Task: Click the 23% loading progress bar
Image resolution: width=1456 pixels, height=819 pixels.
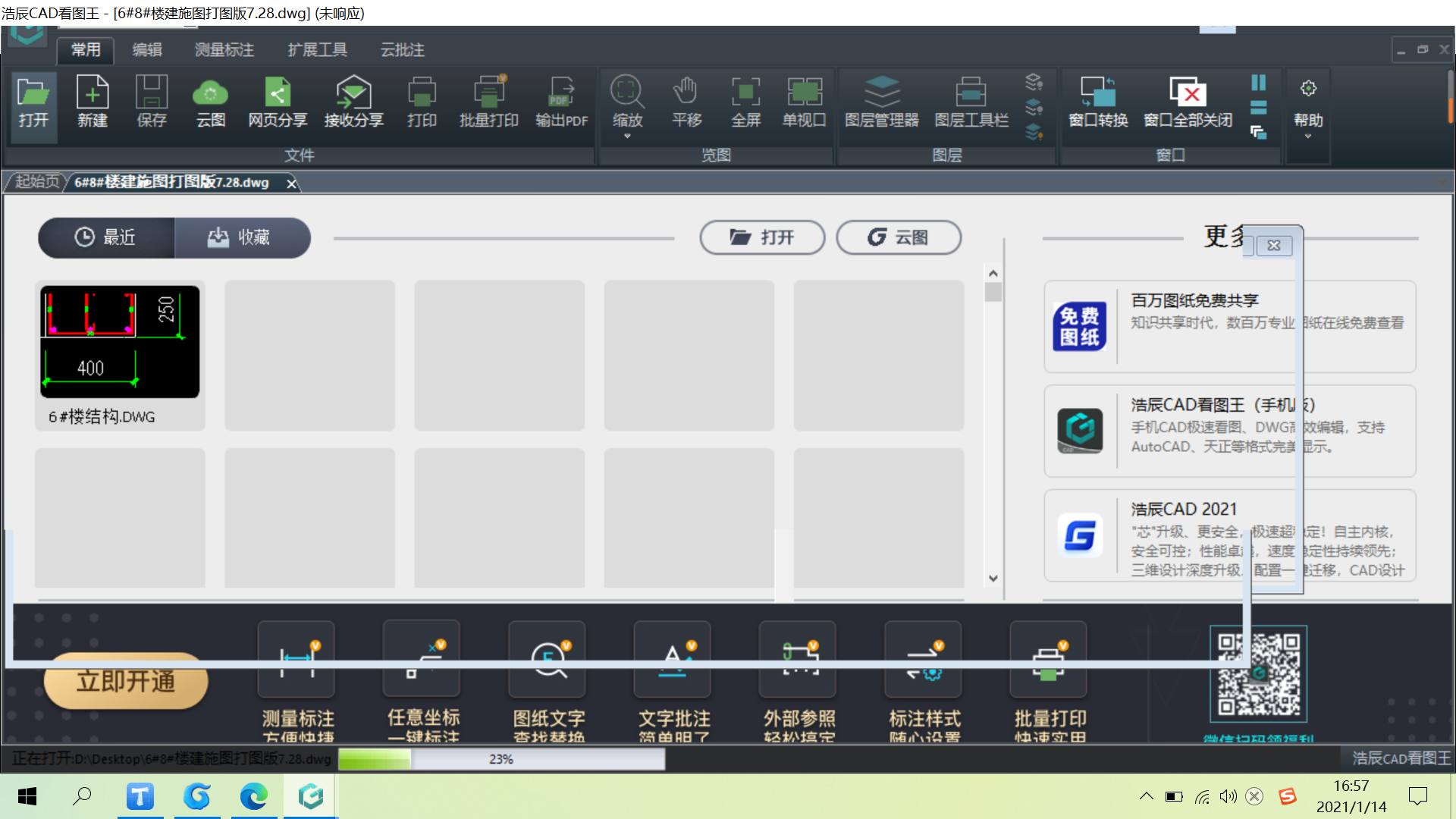Action: click(x=501, y=759)
